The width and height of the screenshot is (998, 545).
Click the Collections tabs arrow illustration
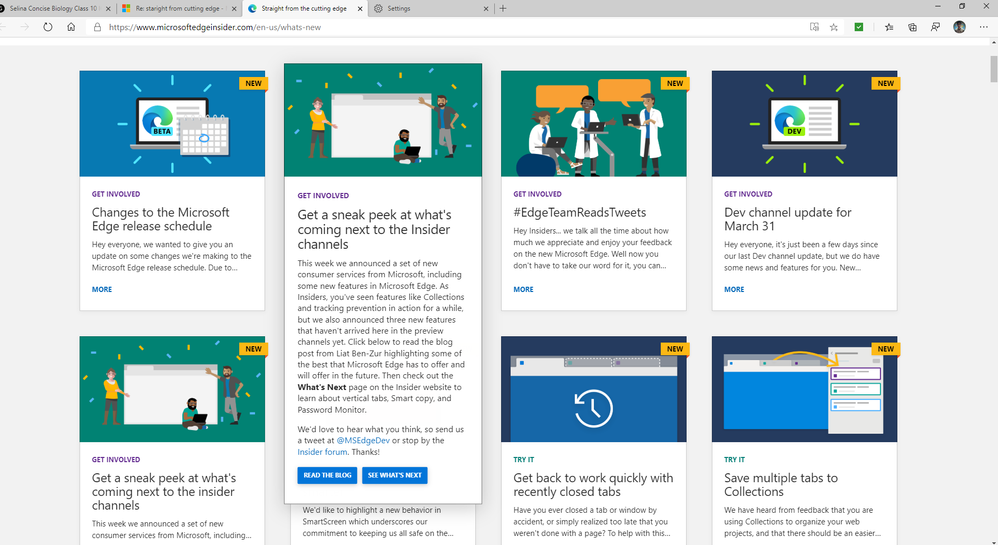804,389
